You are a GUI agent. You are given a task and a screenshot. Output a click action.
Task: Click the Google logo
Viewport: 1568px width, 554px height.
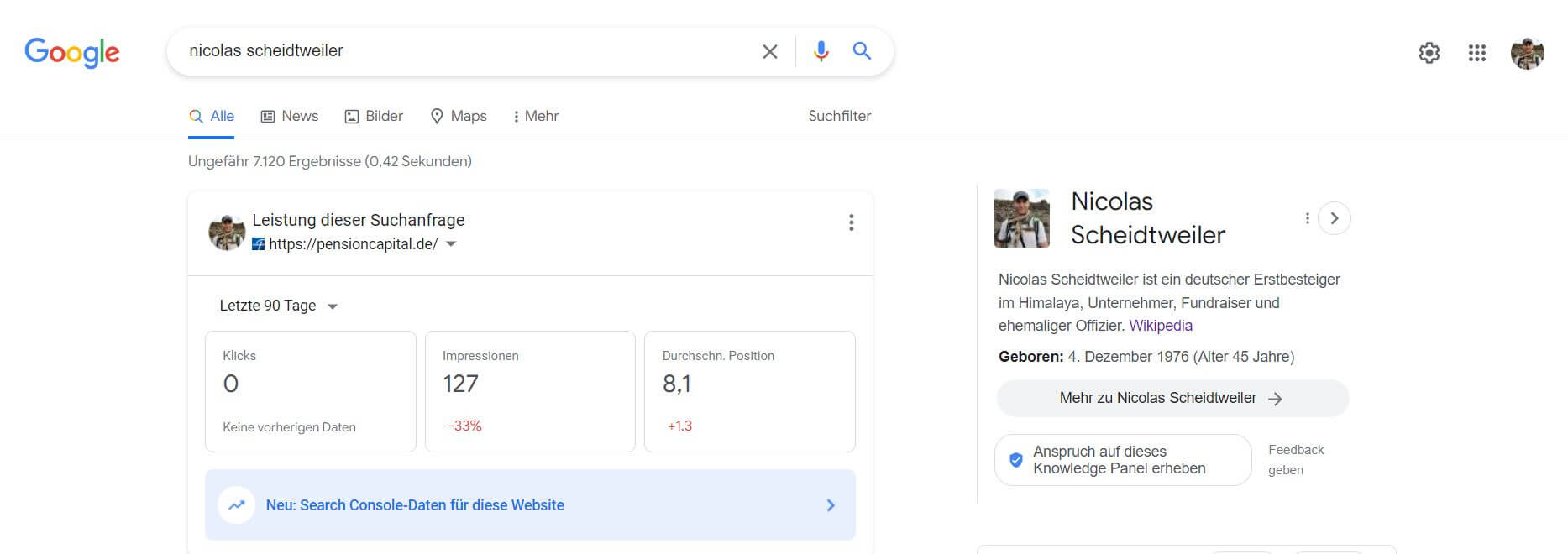(72, 52)
